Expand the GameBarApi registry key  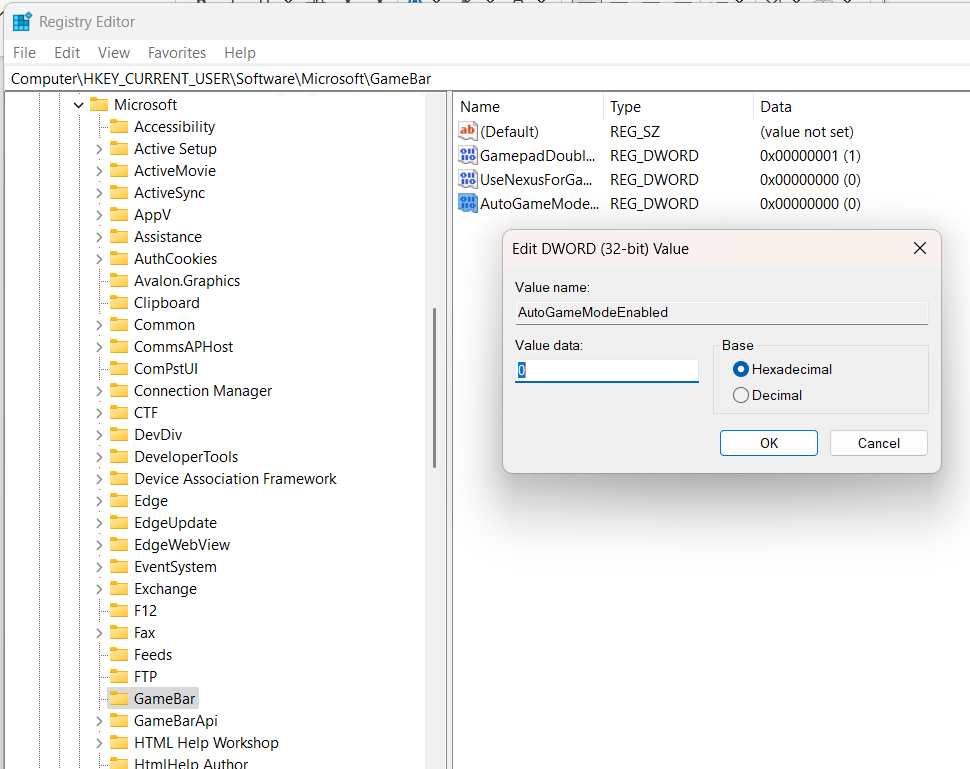(x=99, y=721)
